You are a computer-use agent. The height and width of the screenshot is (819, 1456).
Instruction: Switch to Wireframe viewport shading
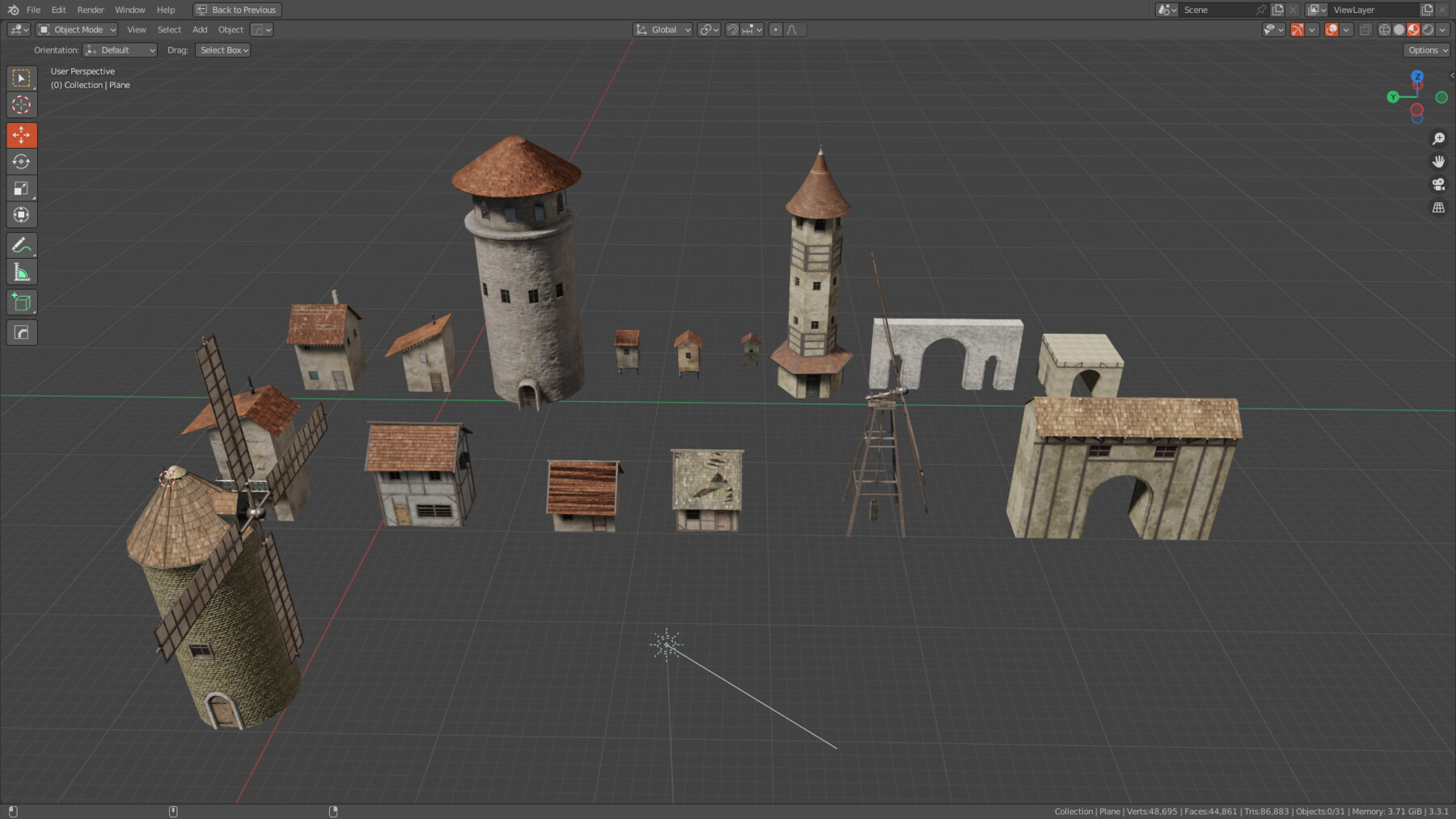1385,29
